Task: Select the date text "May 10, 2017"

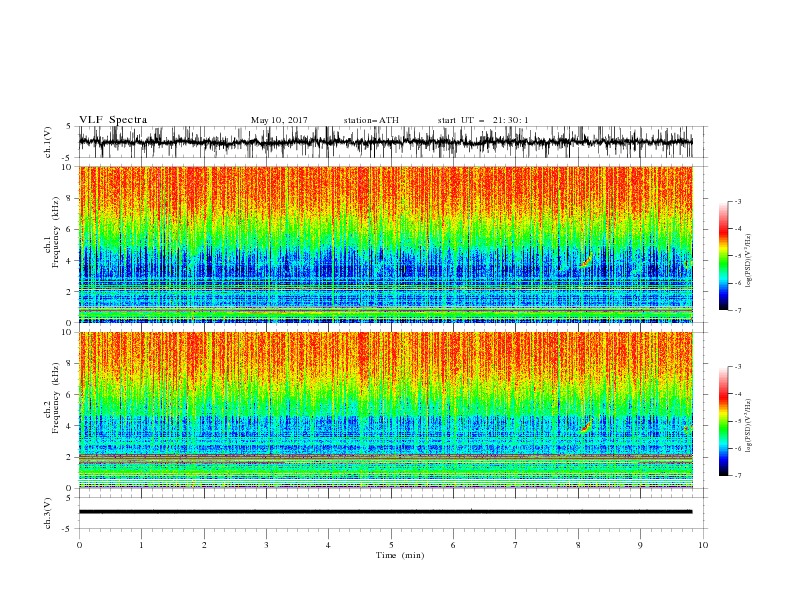Action: (x=279, y=120)
